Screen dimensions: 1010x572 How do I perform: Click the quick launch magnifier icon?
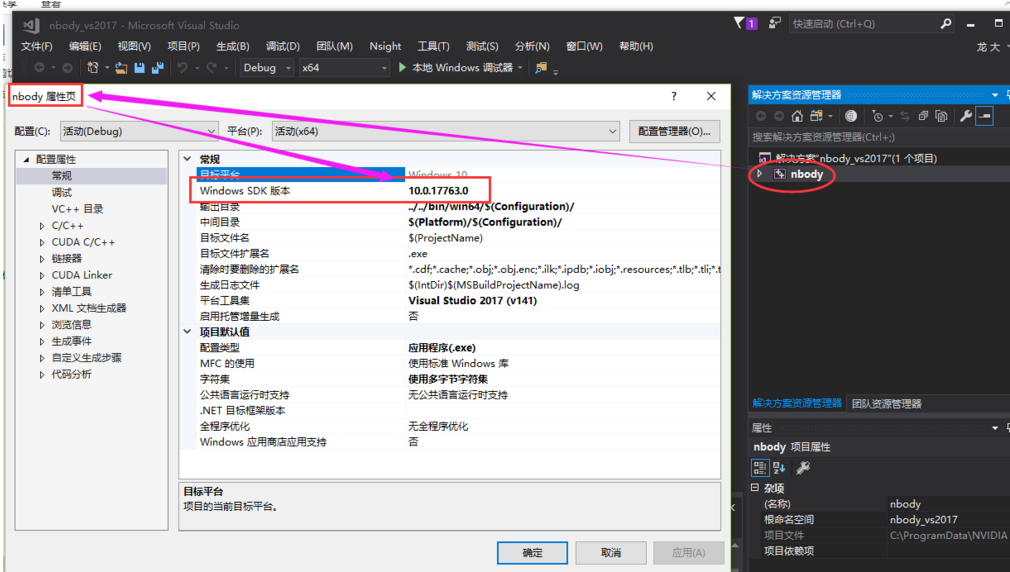tap(946, 24)
